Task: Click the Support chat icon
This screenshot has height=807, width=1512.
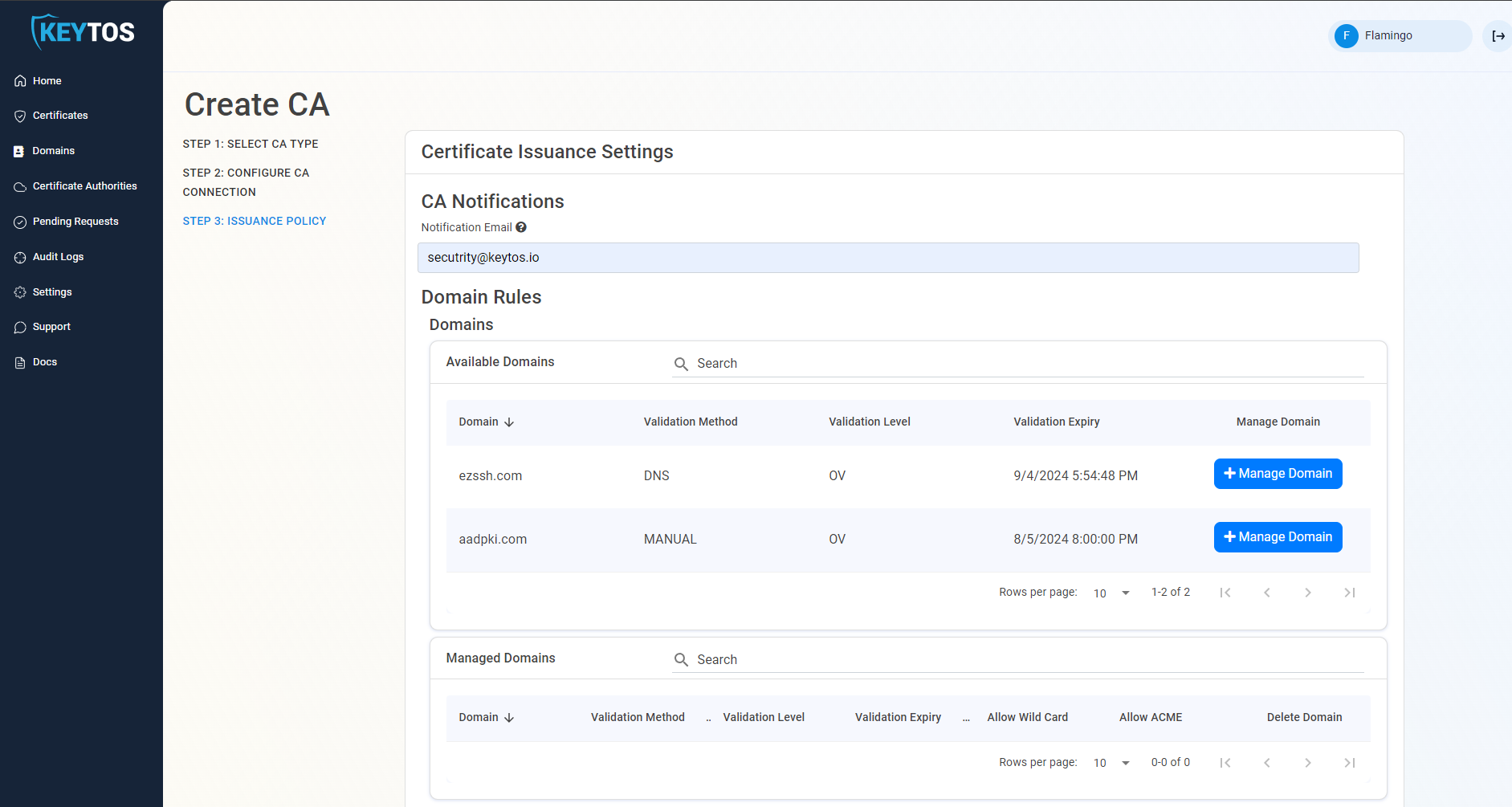Action: 20,327
